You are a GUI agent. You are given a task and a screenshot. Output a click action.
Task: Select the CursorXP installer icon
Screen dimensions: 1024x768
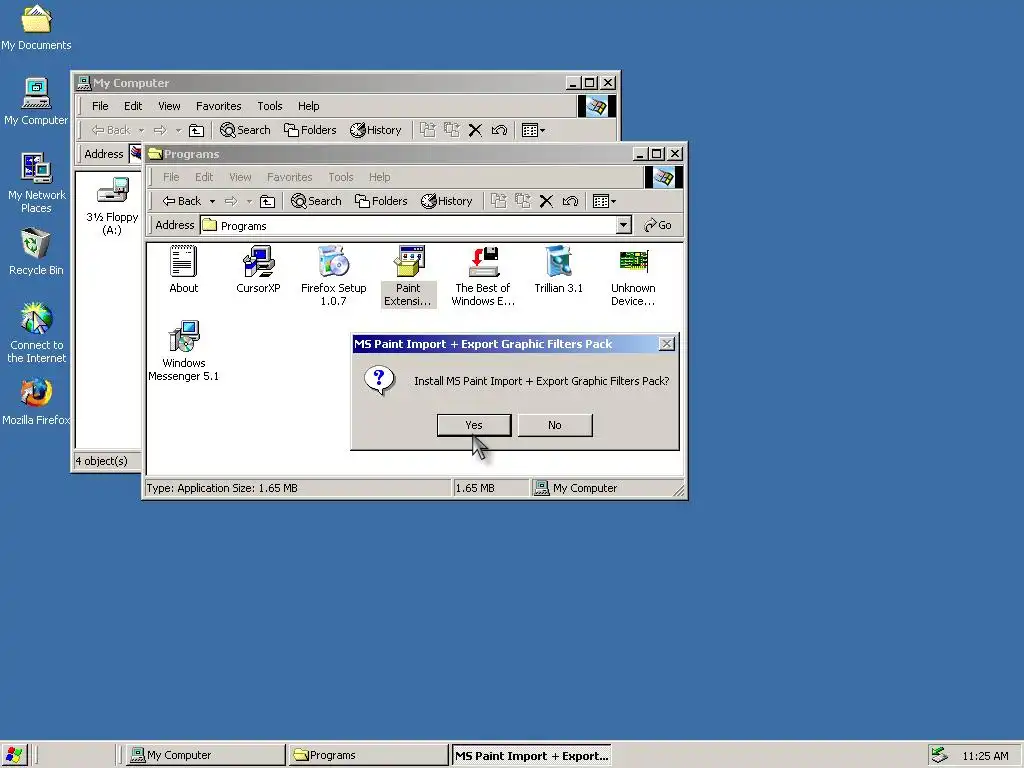point(258,270)
